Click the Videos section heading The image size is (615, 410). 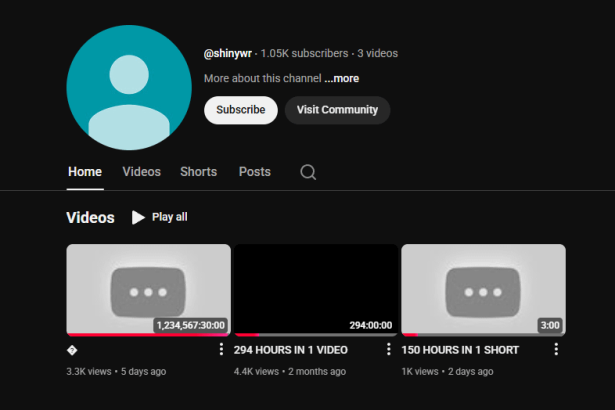coord(90,217)
